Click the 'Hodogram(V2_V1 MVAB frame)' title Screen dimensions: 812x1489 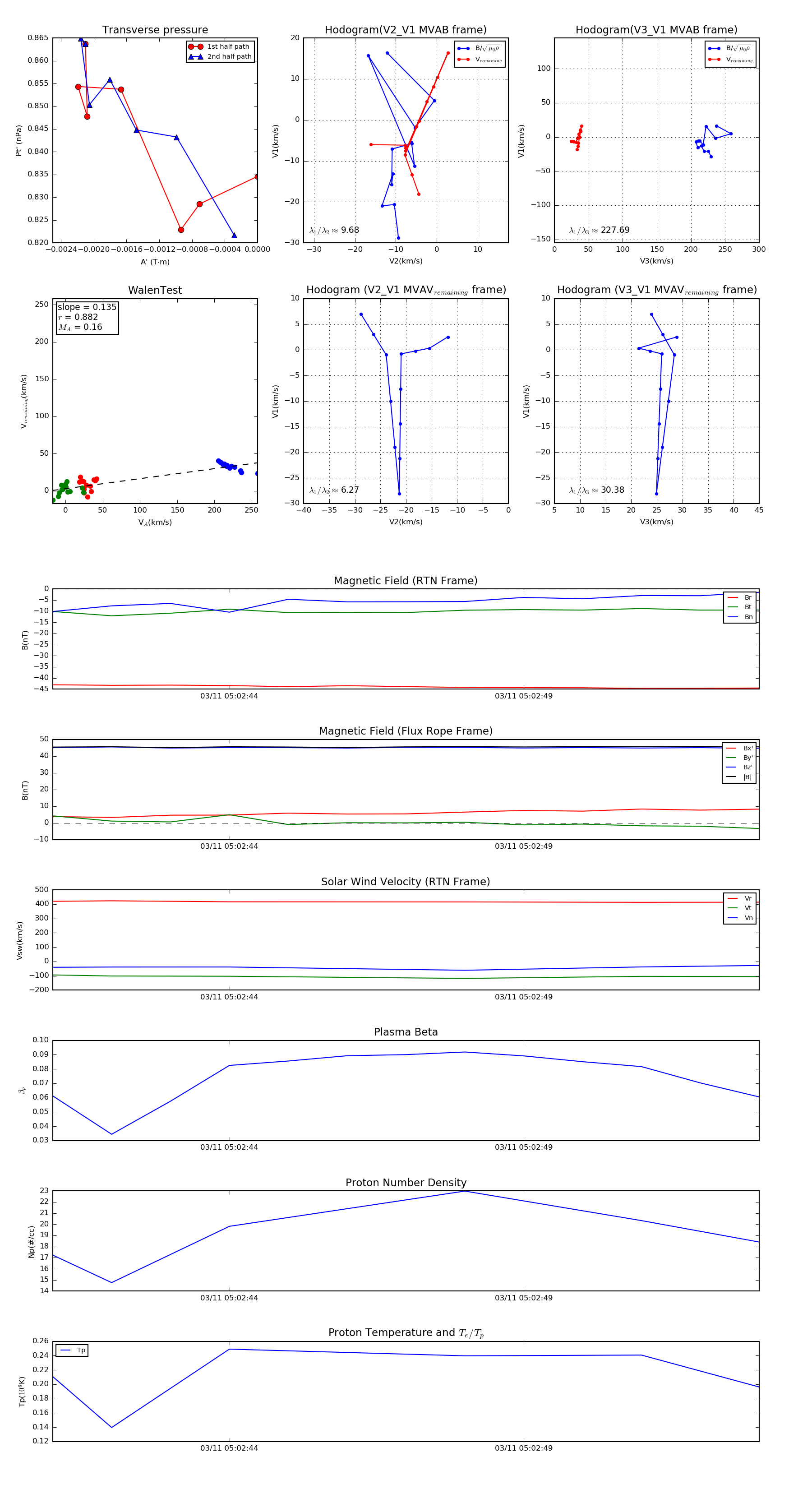click(406, 30)
